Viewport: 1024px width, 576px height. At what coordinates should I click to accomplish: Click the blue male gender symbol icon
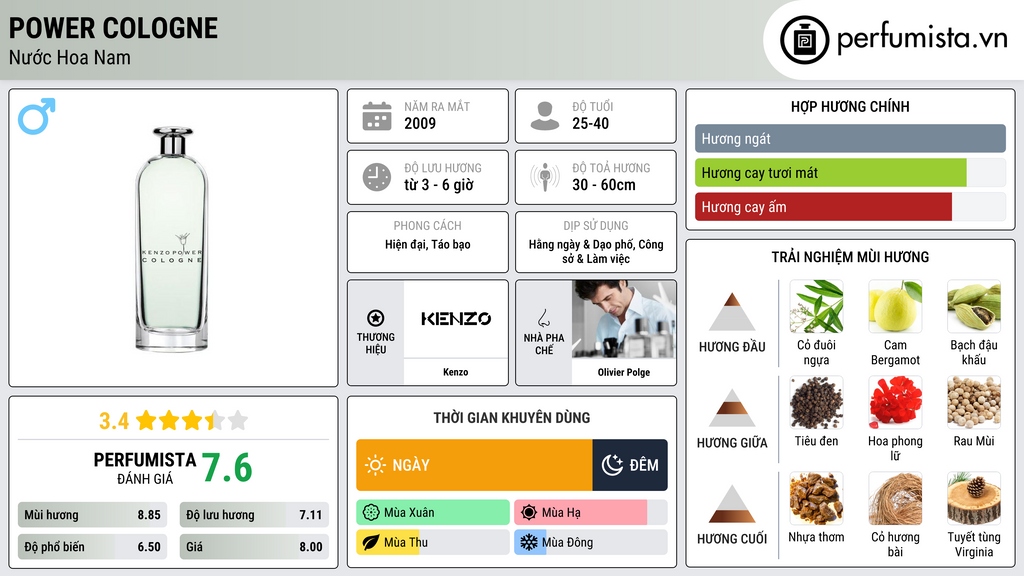37,116
